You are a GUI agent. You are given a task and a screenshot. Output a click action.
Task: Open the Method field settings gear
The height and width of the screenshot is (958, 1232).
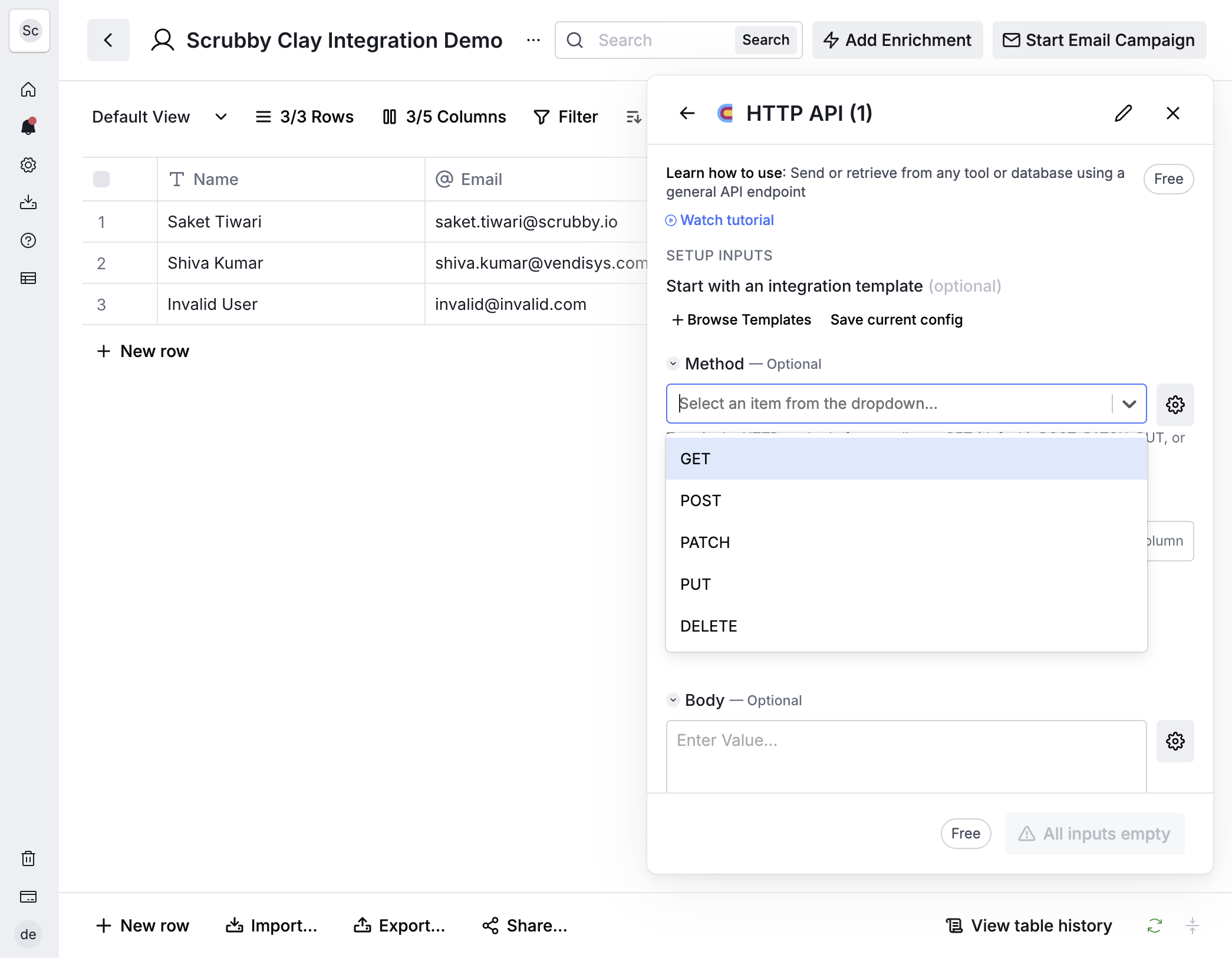(x=1175, y=404)
